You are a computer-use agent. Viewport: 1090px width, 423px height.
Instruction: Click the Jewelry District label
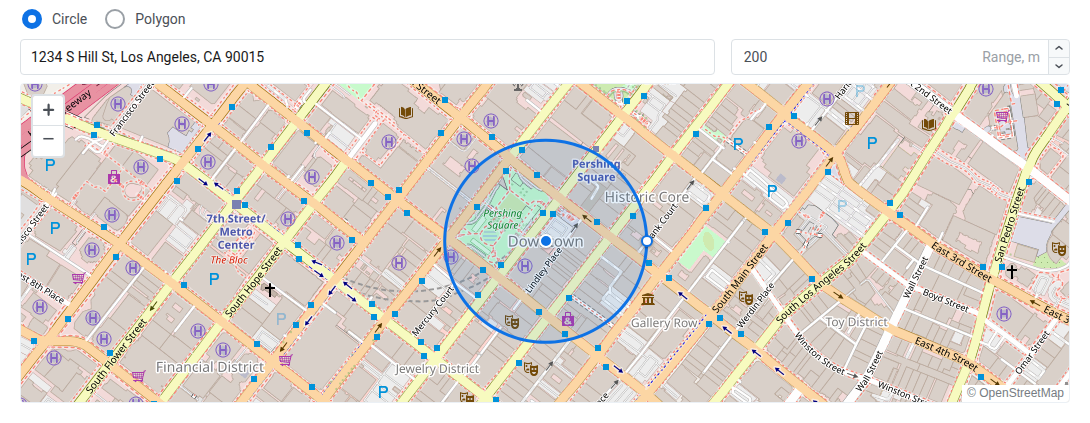(437, 369)
